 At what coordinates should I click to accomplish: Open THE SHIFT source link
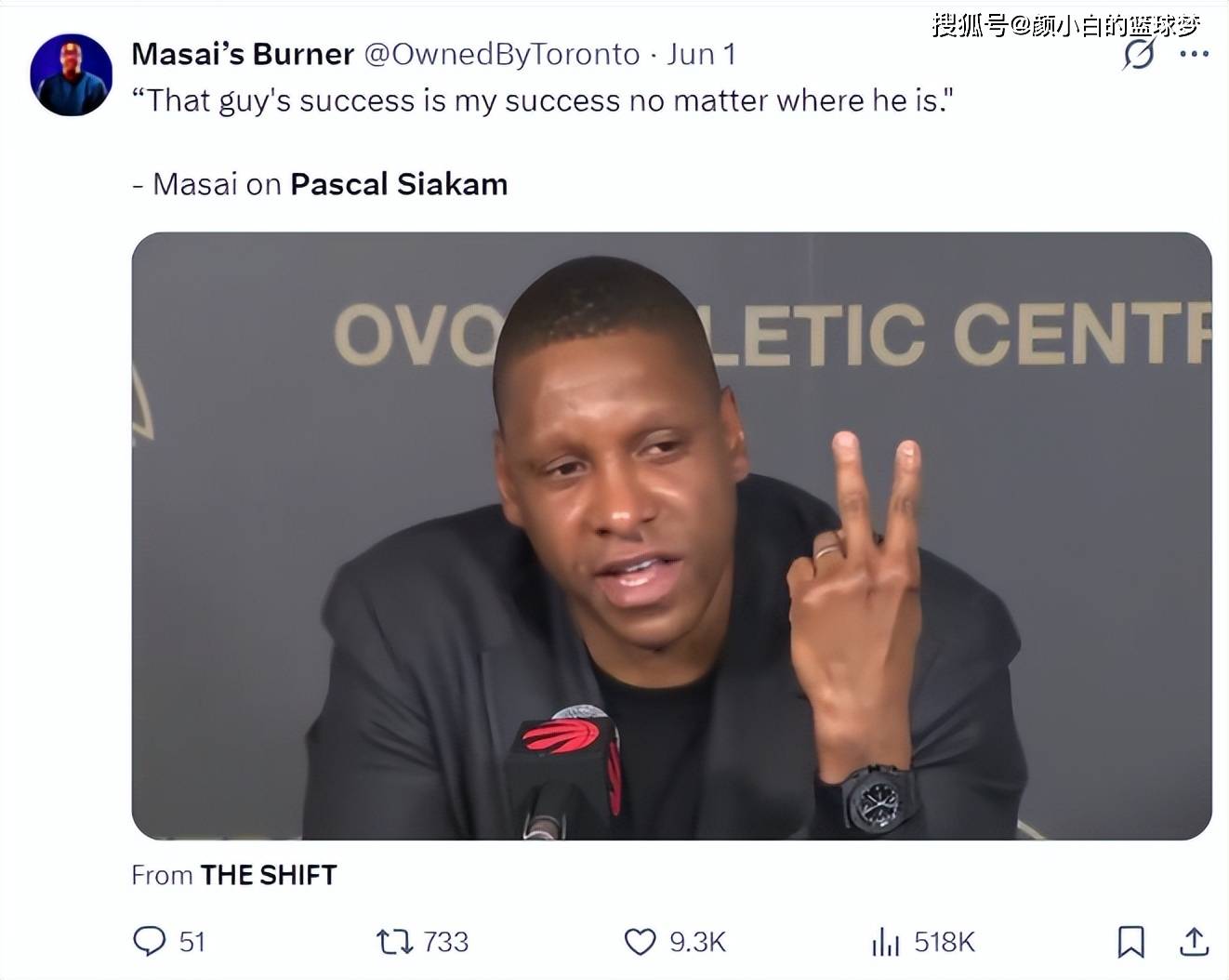pos(269,875)
